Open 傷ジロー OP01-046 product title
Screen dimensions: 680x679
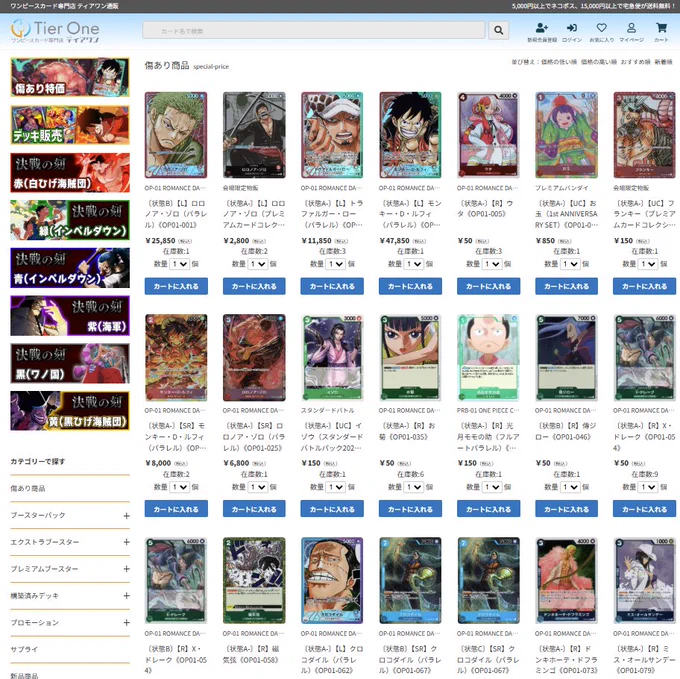(x=566, y=431)
